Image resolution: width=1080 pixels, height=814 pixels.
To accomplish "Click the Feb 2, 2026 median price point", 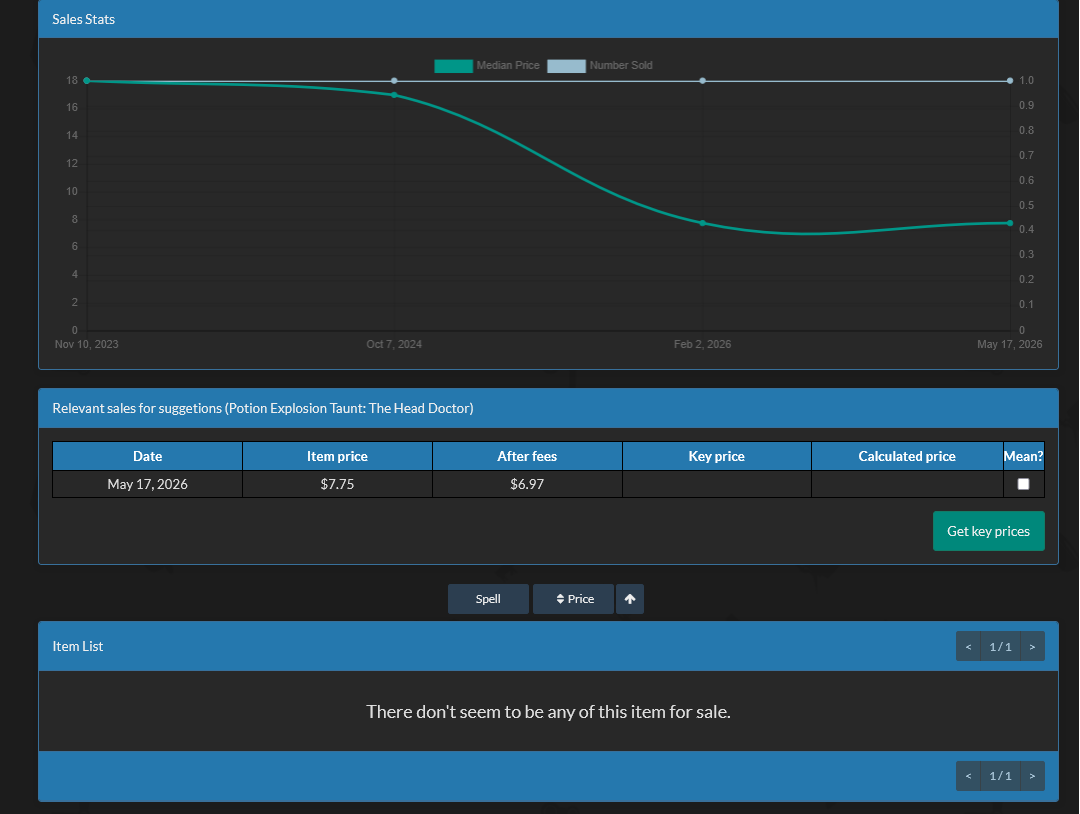I will [703, 223].
